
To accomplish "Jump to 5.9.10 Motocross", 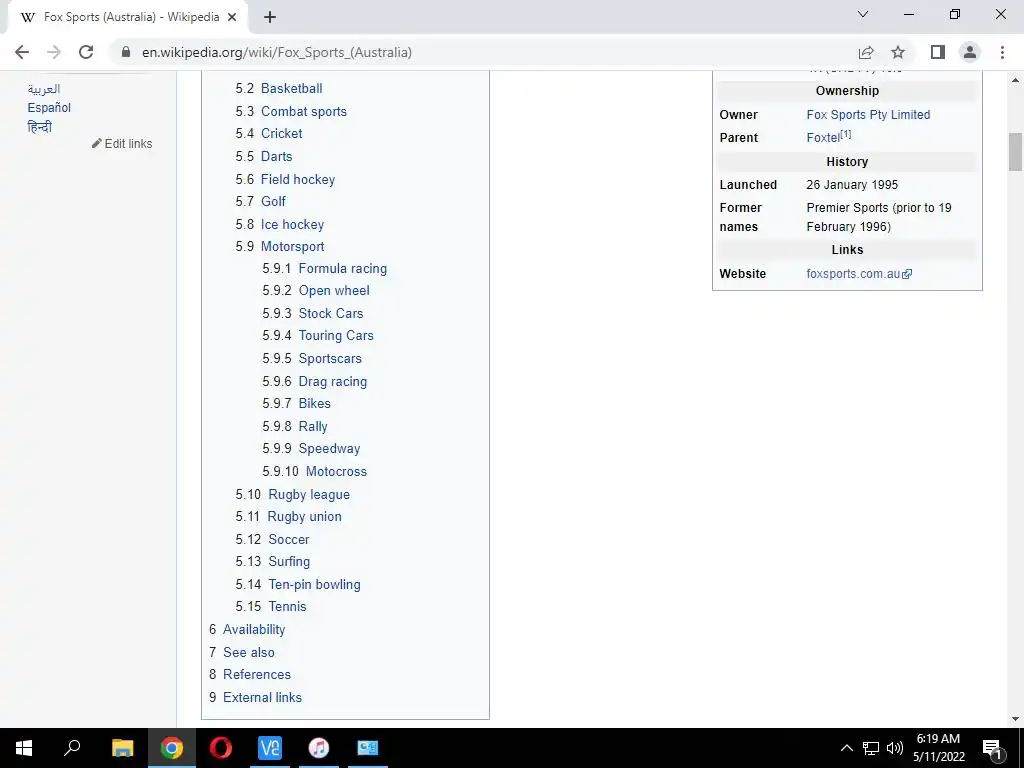I will click(336, 472).
